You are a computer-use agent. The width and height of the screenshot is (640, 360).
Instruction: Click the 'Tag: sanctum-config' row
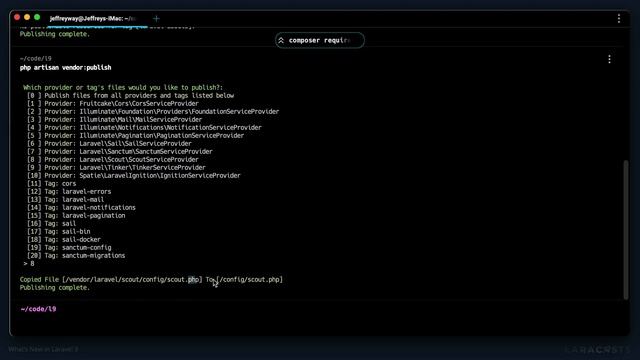69,248
